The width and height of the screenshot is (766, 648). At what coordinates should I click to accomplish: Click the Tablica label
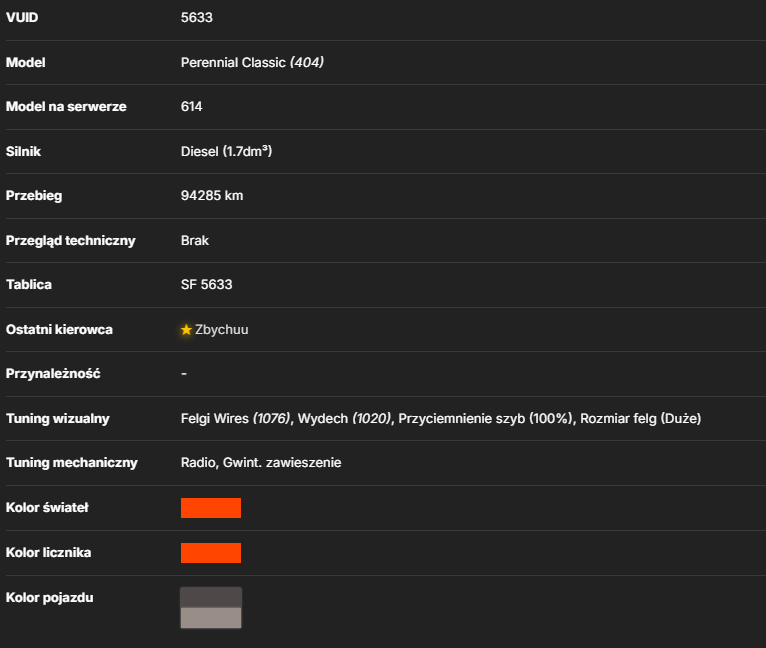point(28,284)
